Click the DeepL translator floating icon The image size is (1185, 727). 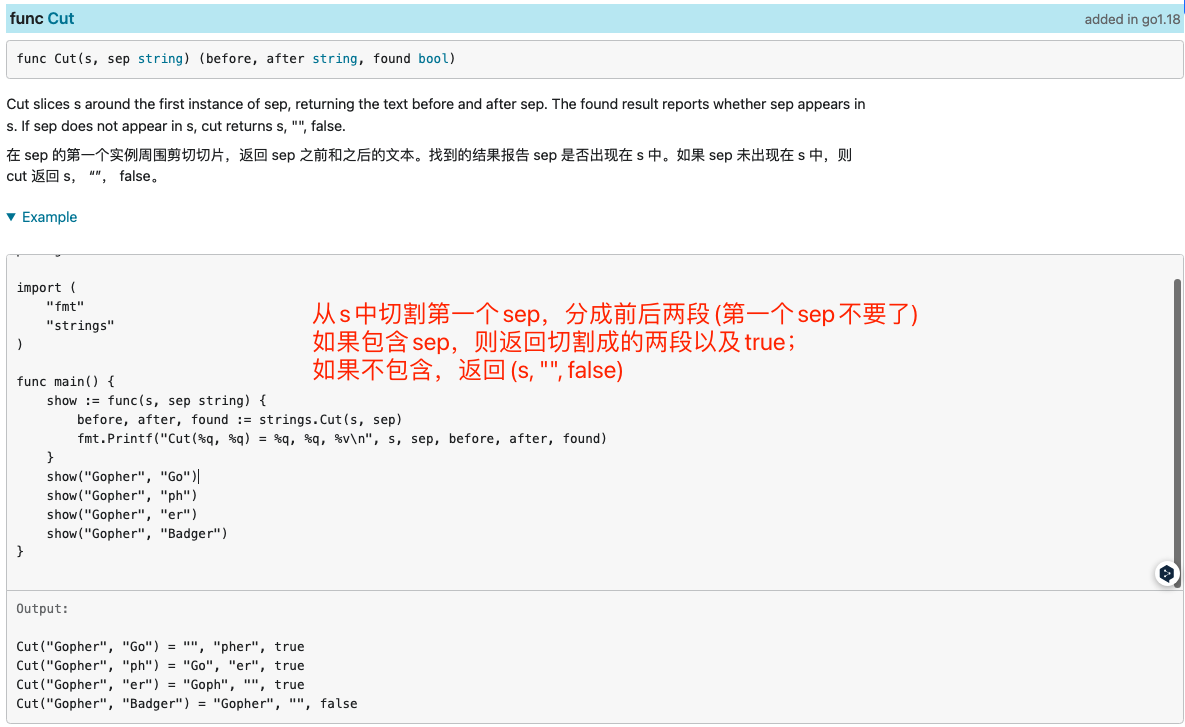click(x=1166, y=573)
